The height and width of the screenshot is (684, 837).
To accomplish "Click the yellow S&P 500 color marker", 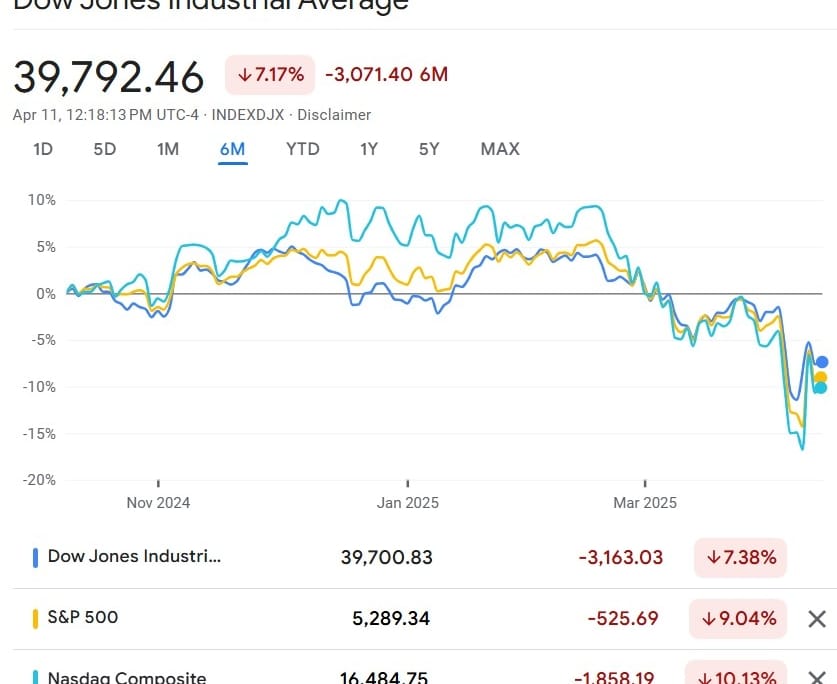I will 35,618.
